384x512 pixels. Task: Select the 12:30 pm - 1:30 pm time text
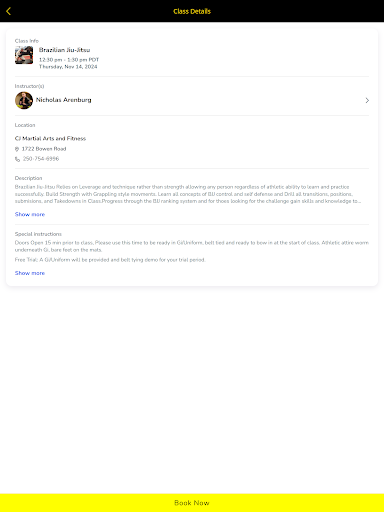[x=69, y=60]
